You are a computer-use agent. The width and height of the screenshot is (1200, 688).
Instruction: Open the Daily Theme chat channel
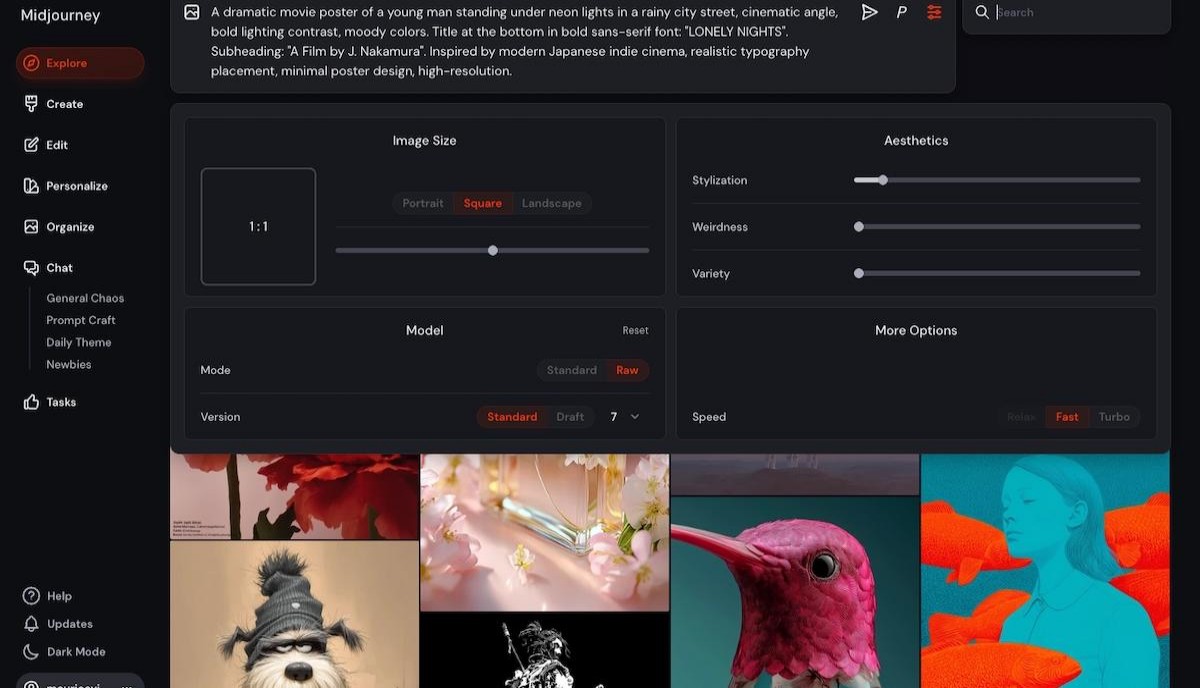80,341
